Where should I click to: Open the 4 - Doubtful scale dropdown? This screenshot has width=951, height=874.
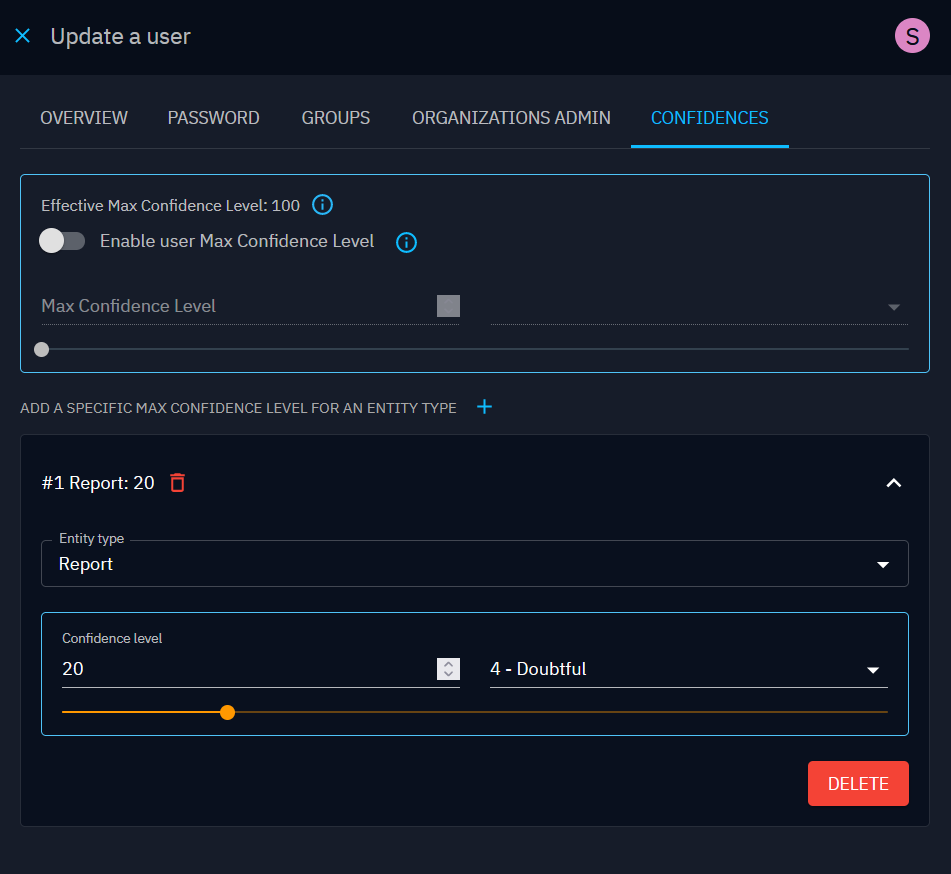(688, 669)
